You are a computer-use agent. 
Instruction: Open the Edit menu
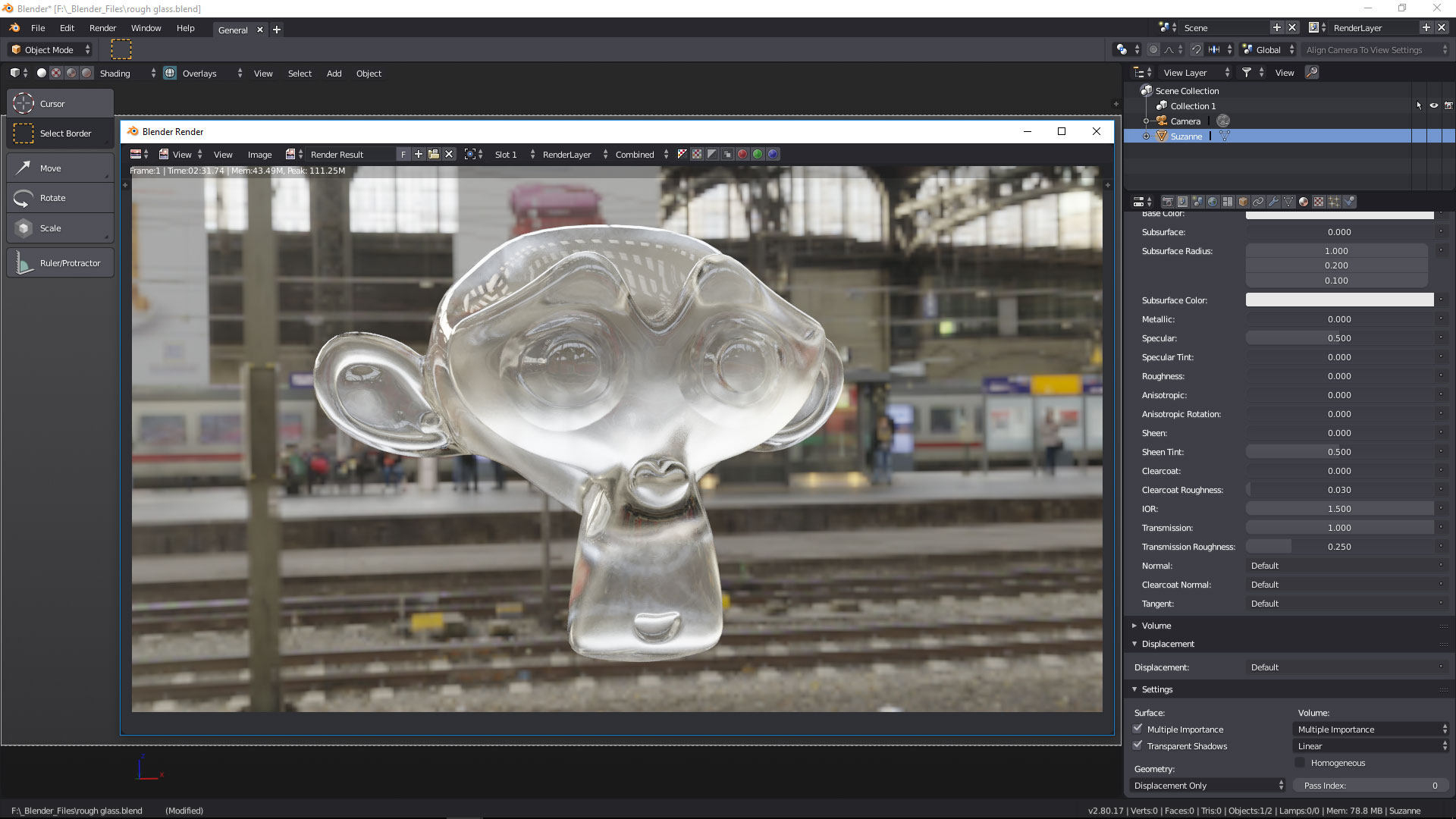[x=67, y=28]
